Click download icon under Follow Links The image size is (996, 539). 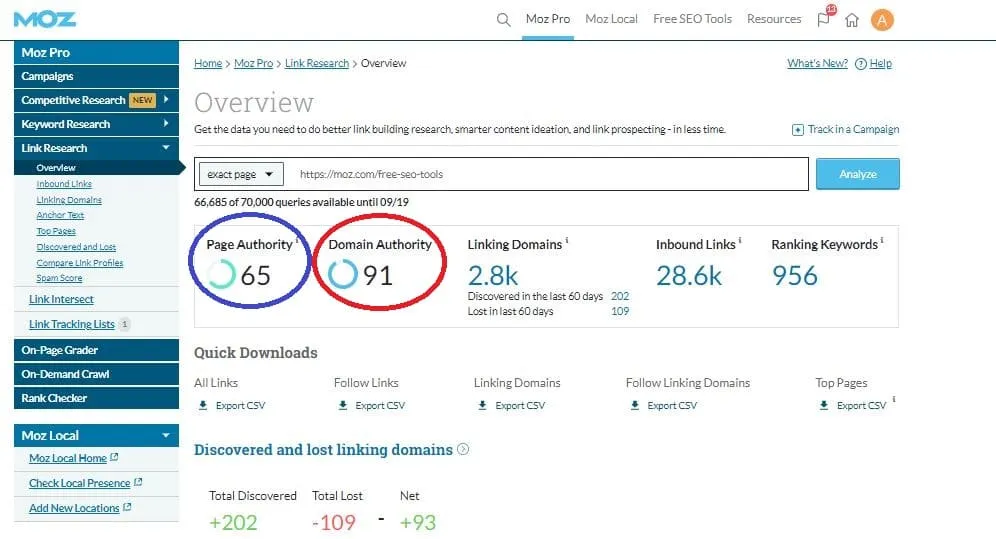pyautogui.click(x=342, y=405)
